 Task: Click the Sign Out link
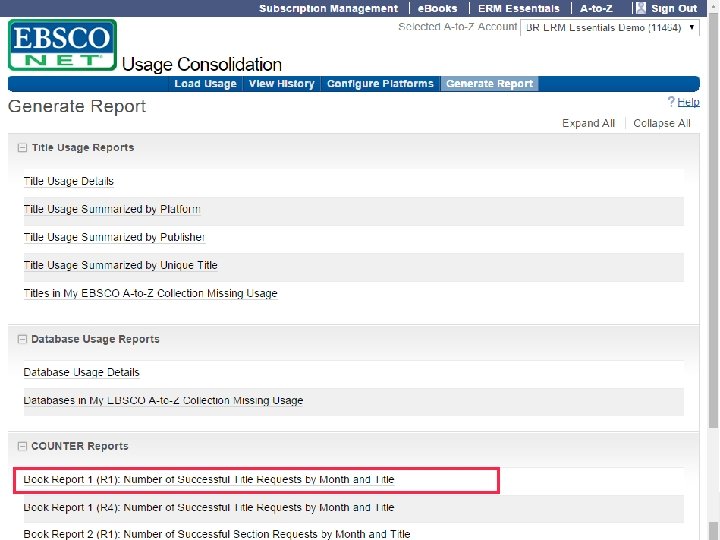[674, 8]
